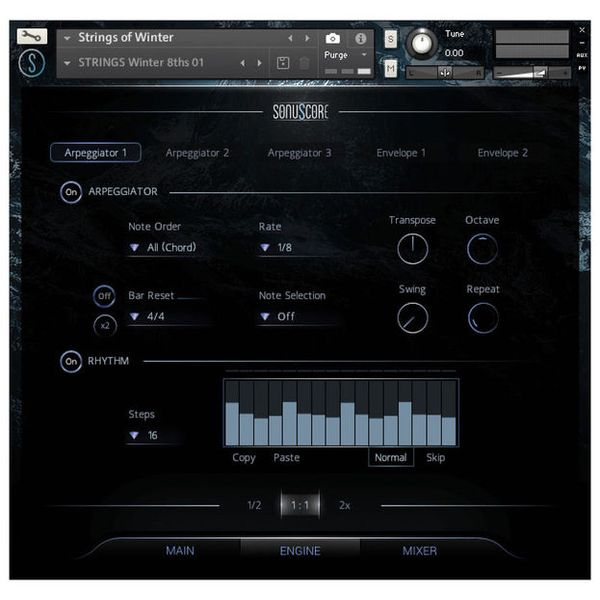Open the instrument info icon
Image resolution: width=600 pixels, height=600 pixels.
[361, 39]
